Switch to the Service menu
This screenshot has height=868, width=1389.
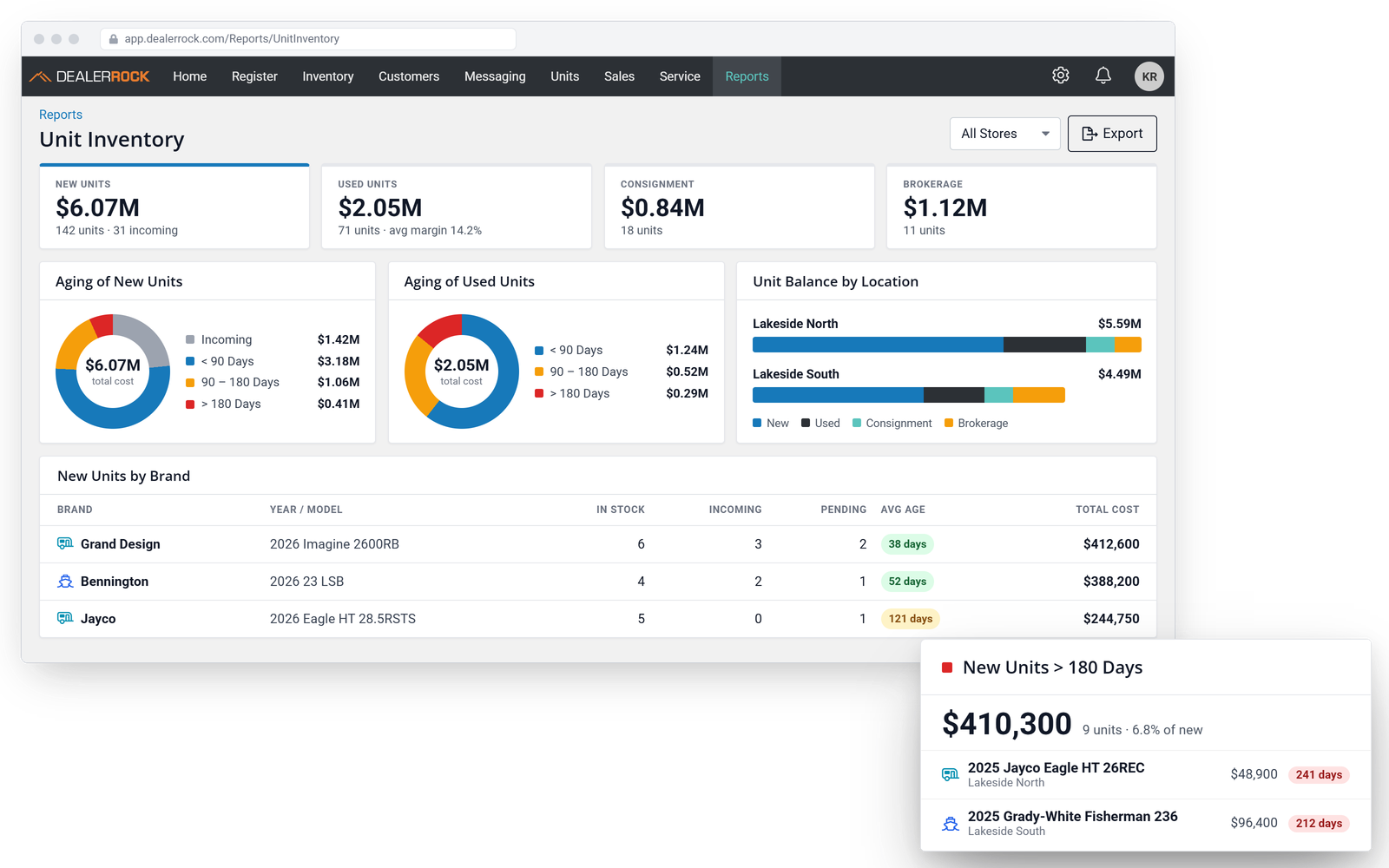[680, 76]
